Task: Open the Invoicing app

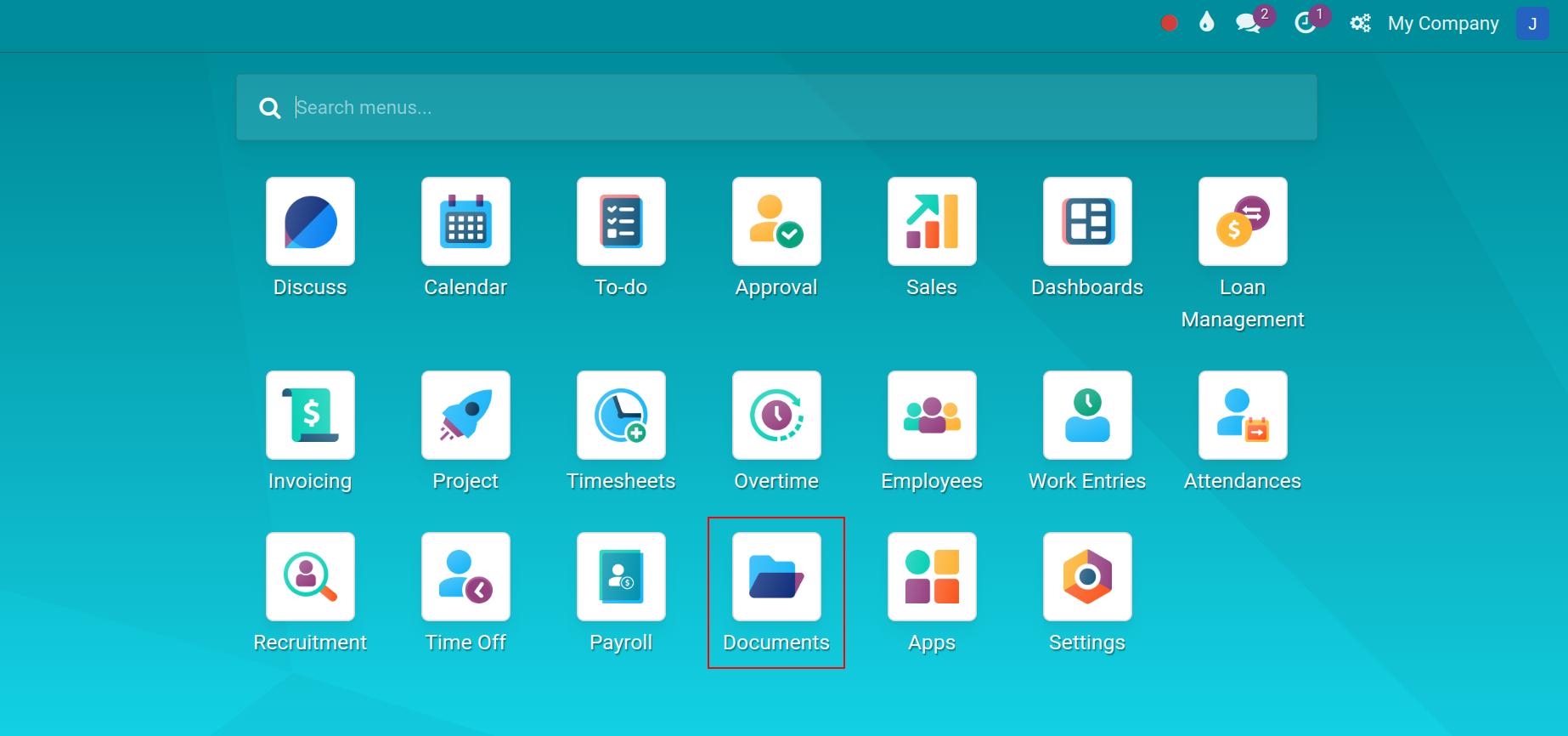Action: coord(310,416)
